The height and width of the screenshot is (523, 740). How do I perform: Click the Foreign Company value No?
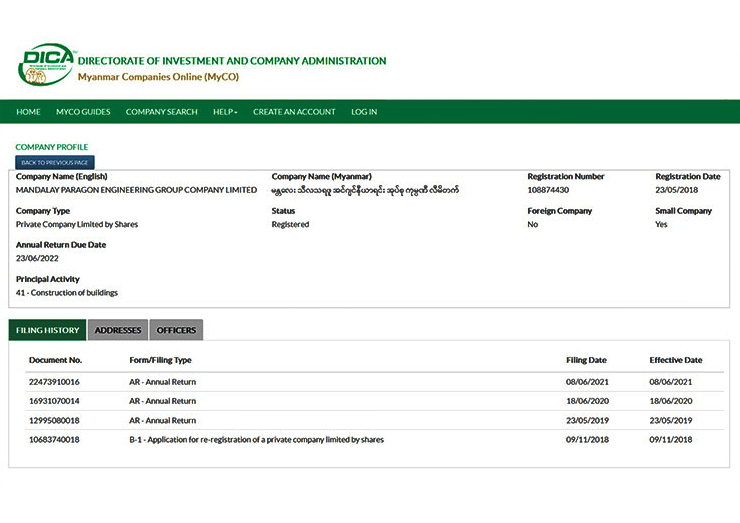click(x=533, y=225)
